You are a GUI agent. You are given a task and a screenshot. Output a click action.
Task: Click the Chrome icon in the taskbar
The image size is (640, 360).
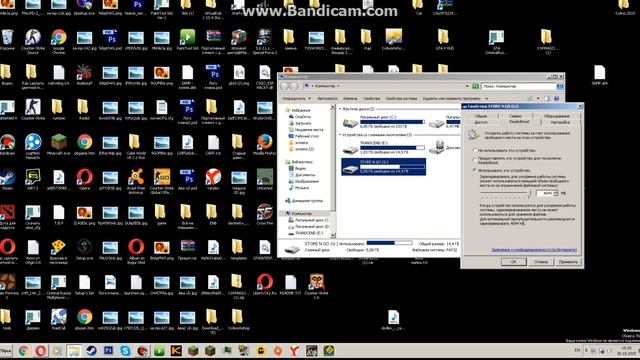point(23,351)
